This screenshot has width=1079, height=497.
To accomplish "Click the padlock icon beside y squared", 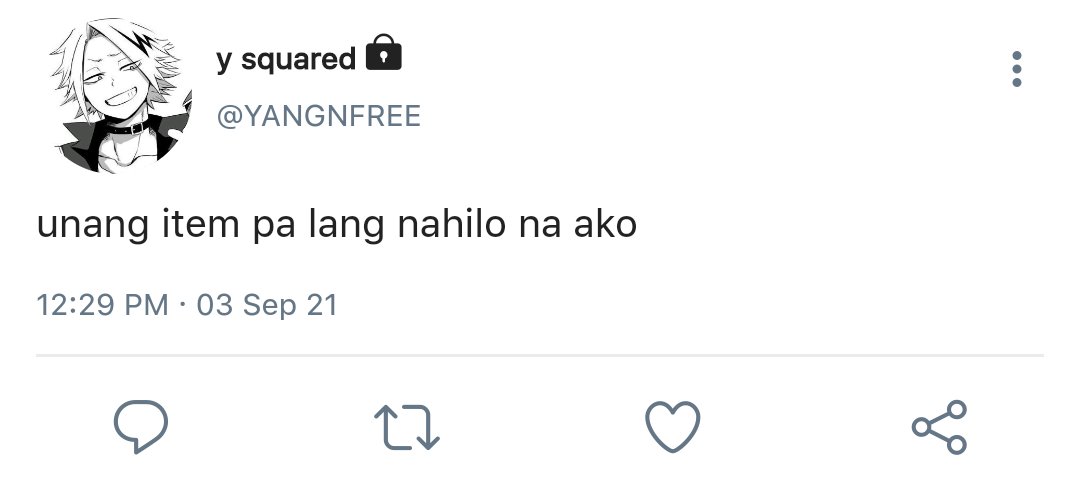I will pyautogui.click(x=383, y=52).
